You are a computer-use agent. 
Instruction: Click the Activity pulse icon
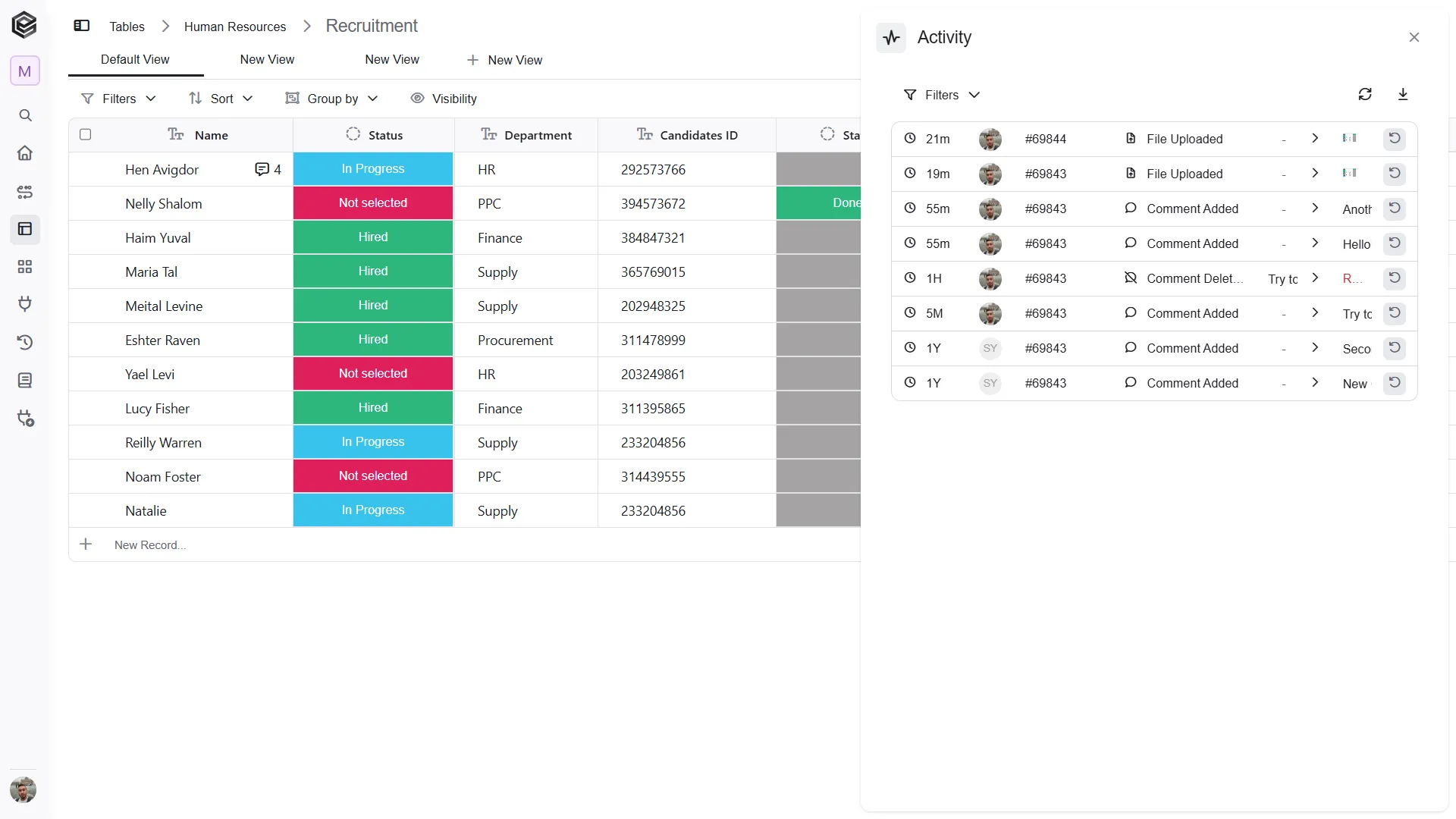point(891,37)
